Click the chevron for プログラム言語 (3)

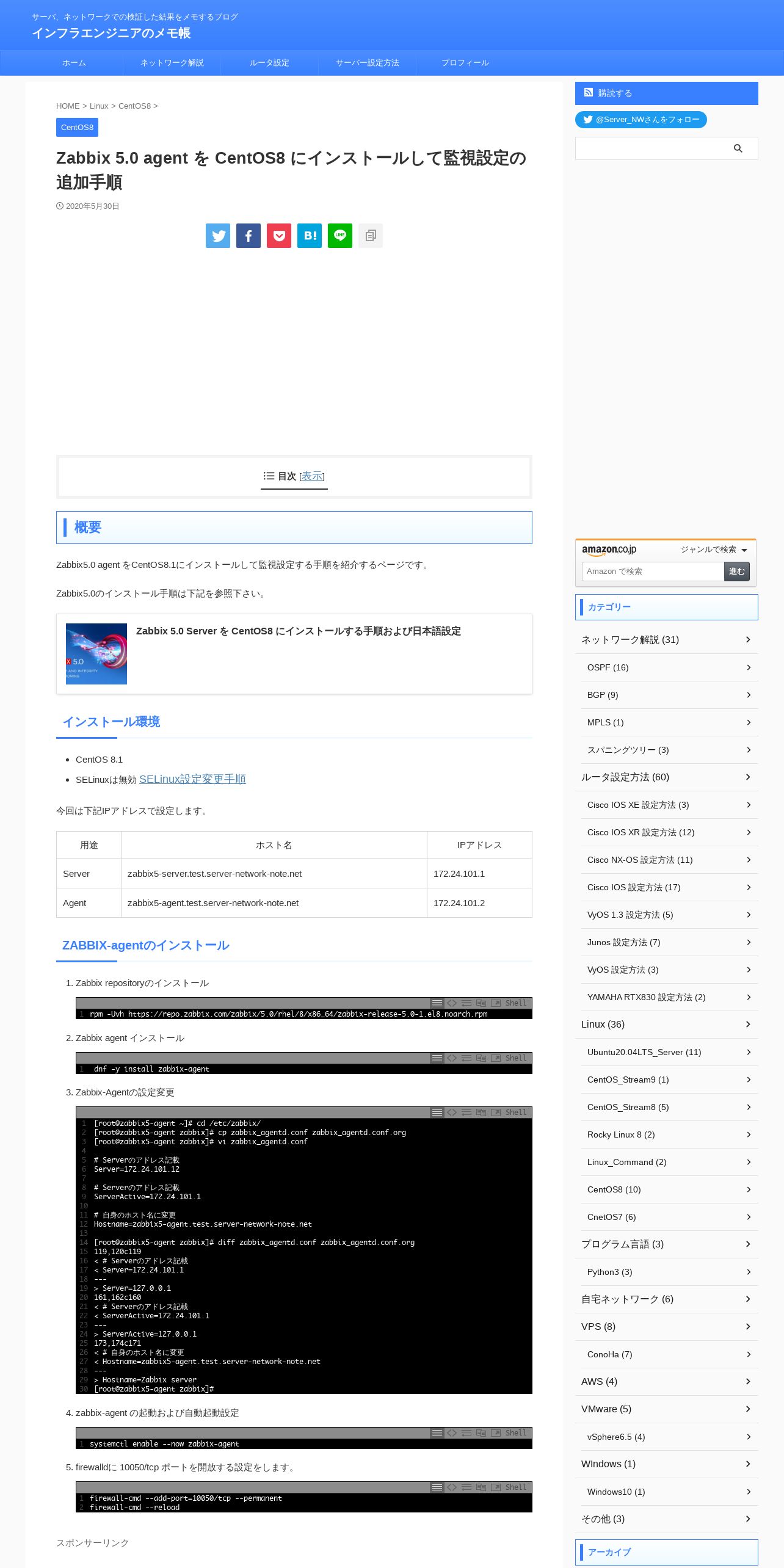[x=748, y=1244]
